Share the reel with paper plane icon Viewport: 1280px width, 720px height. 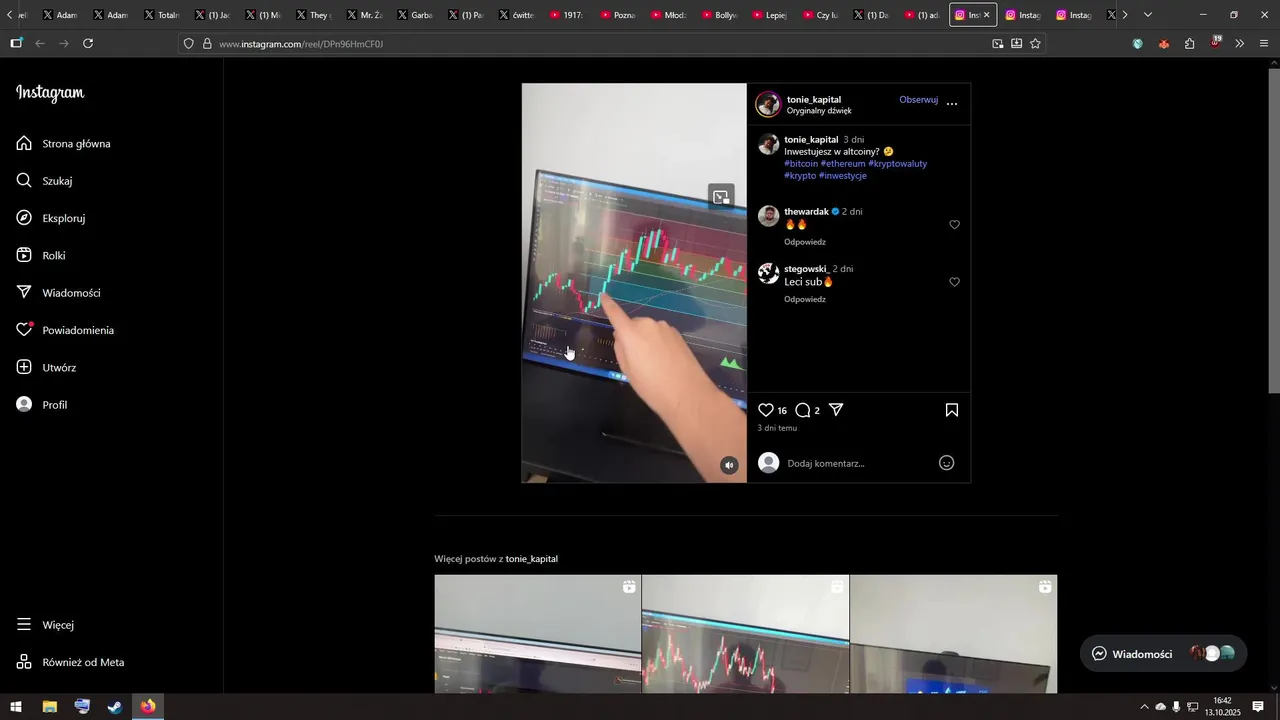click(x=836, y=410)
